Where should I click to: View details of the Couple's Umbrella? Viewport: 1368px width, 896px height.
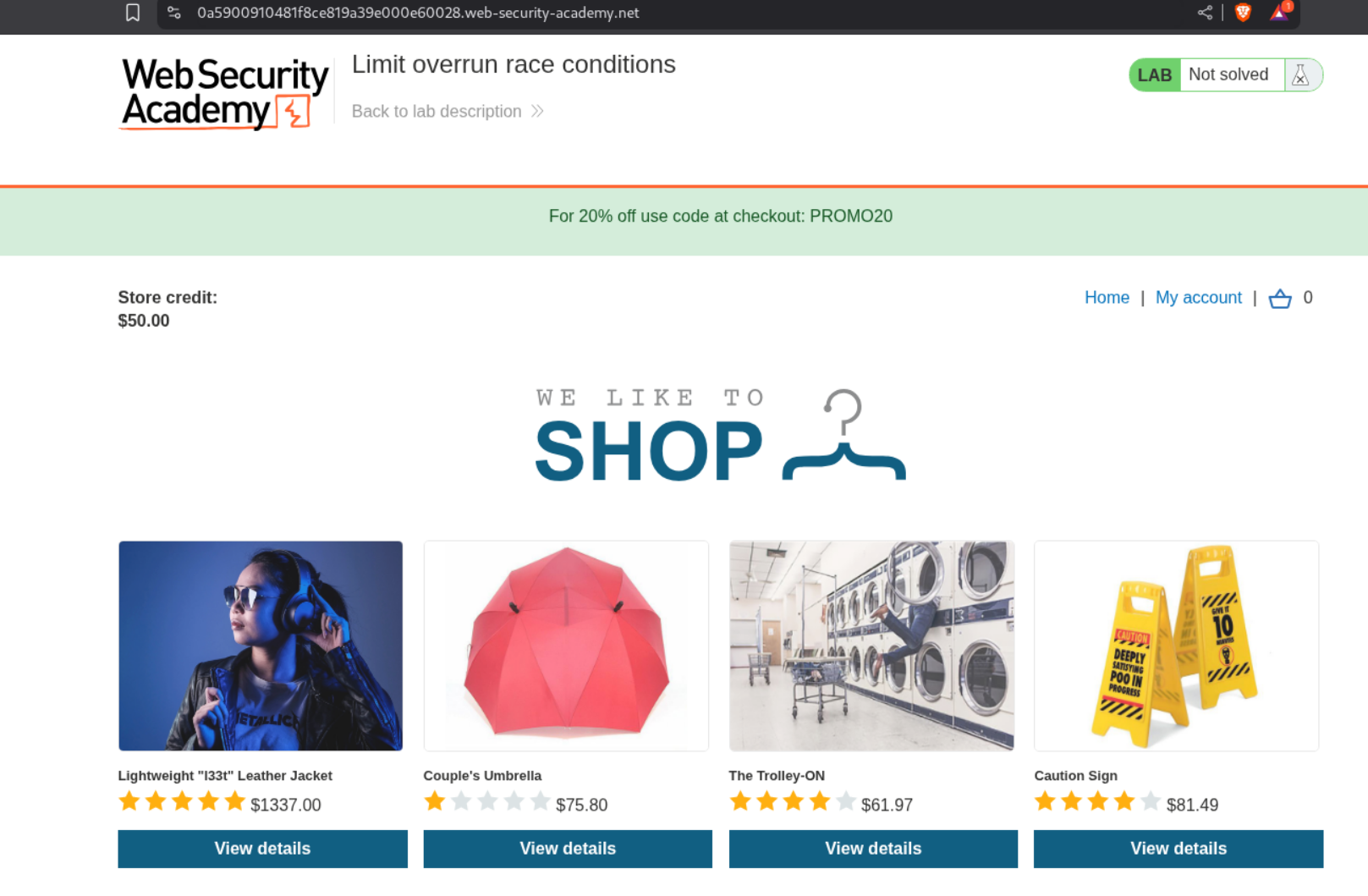(x=568, y=849)
